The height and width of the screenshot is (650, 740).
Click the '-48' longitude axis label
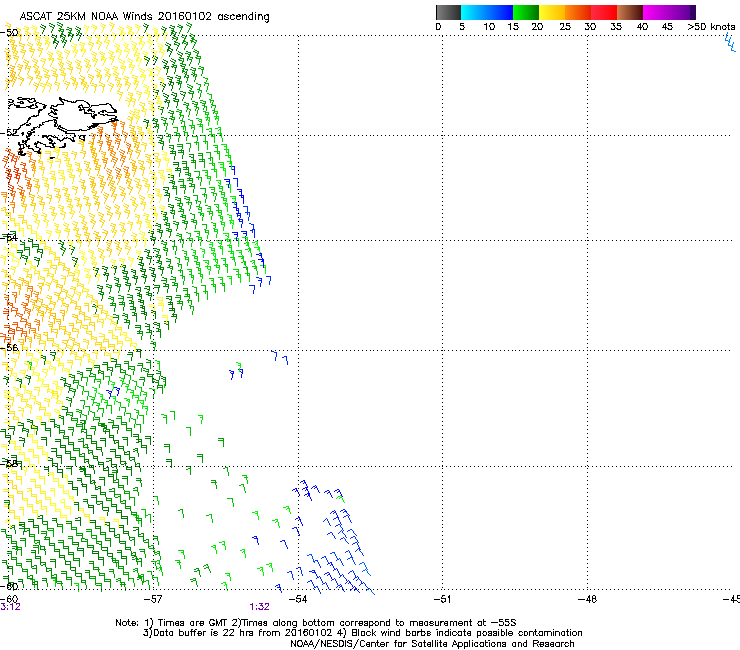point(587,599)
